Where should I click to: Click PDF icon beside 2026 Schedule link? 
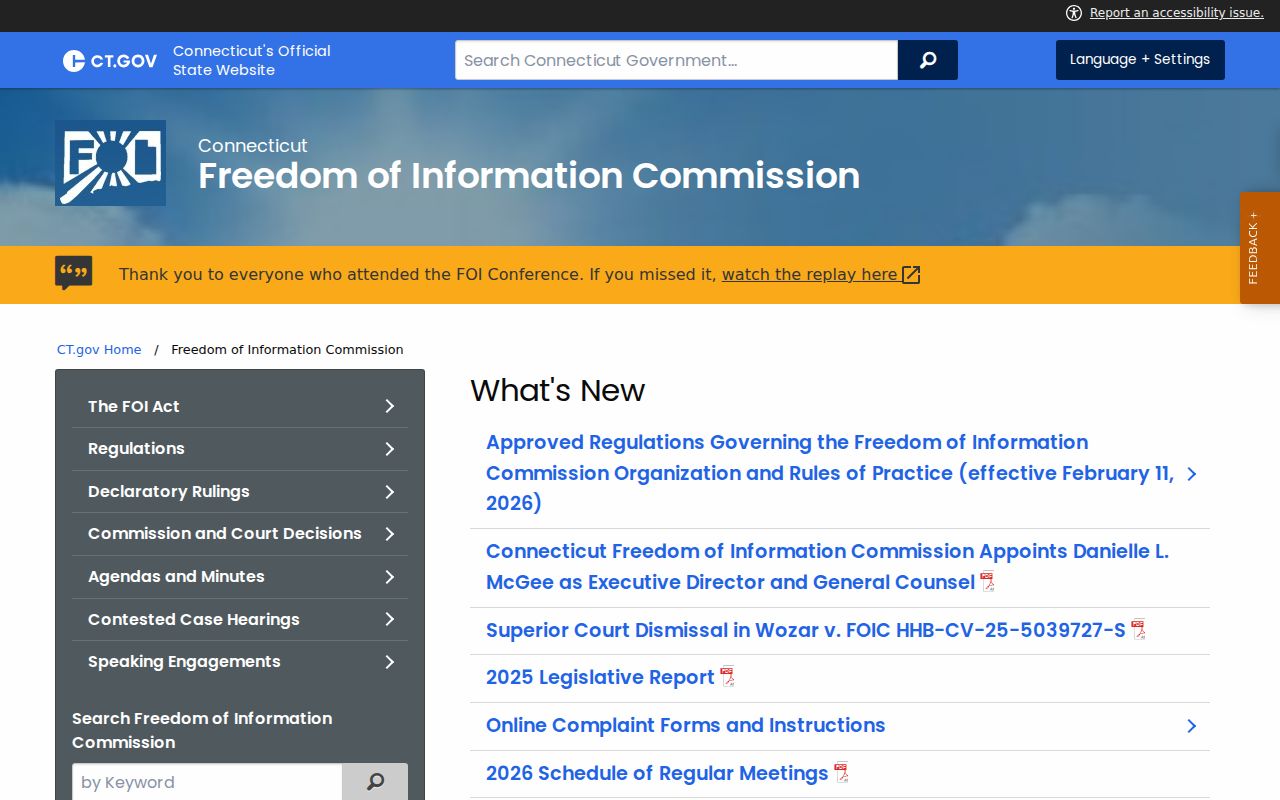[841, 773]
